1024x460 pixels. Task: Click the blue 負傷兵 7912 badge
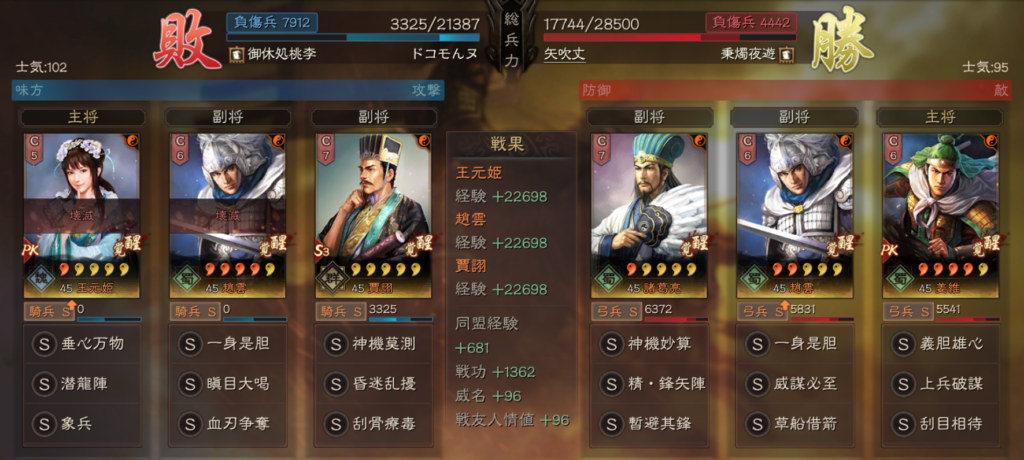[x=272, y=23]
